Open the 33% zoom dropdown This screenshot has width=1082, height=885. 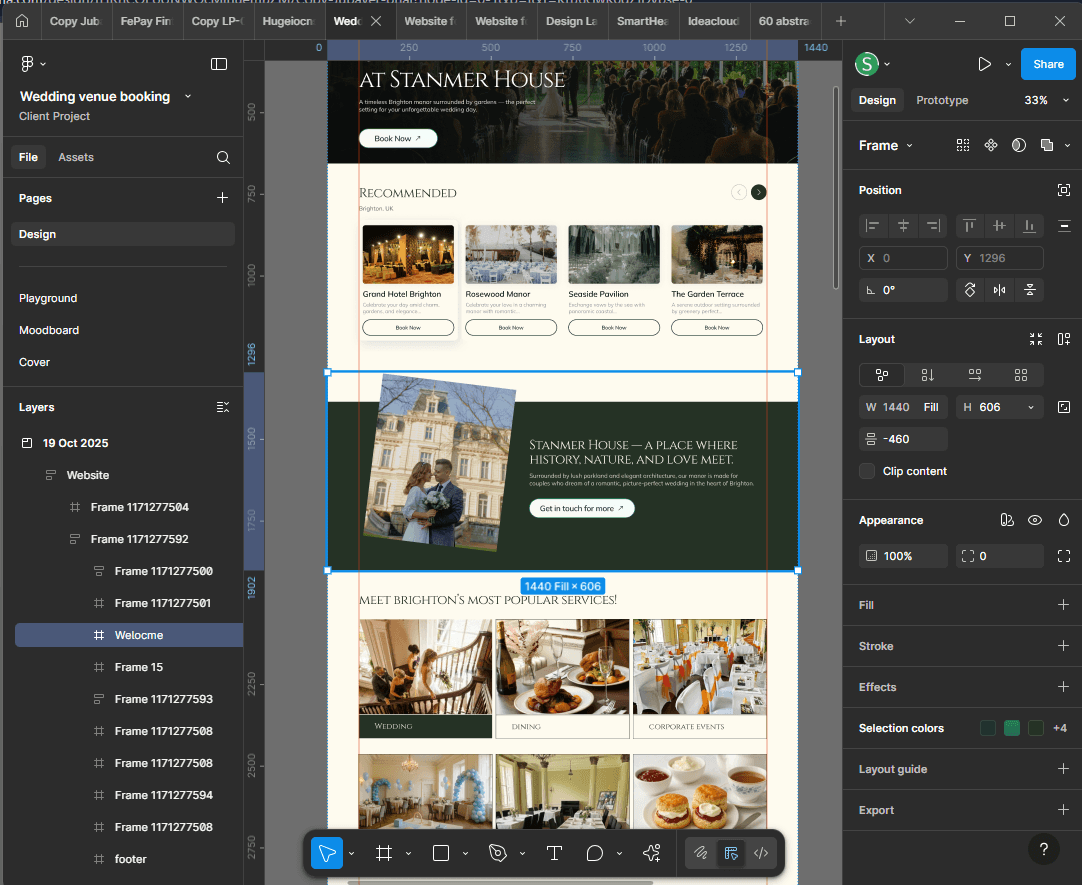pos(1043,100)
